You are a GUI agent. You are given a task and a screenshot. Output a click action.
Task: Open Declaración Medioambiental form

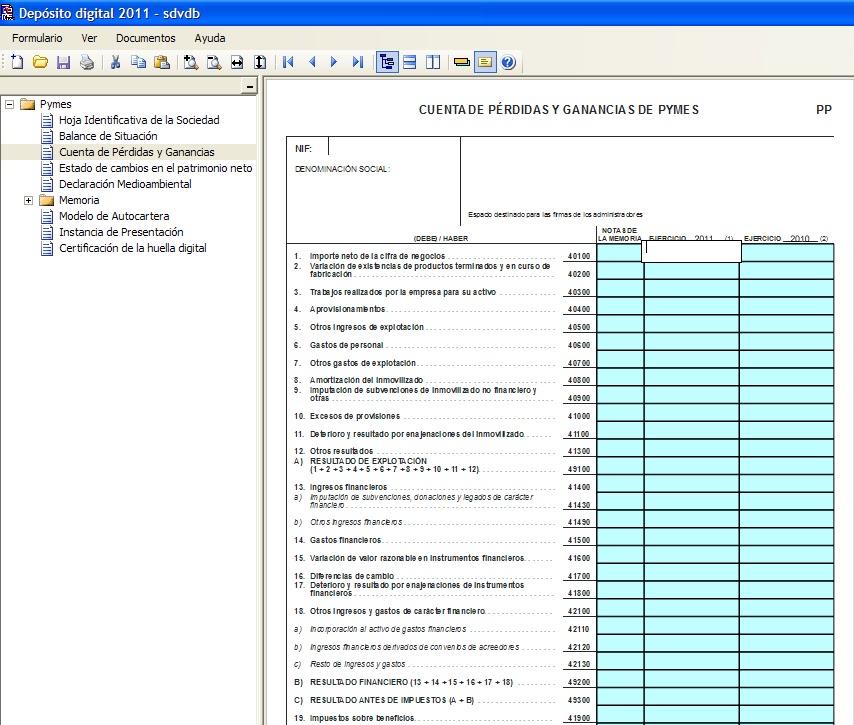125,184
